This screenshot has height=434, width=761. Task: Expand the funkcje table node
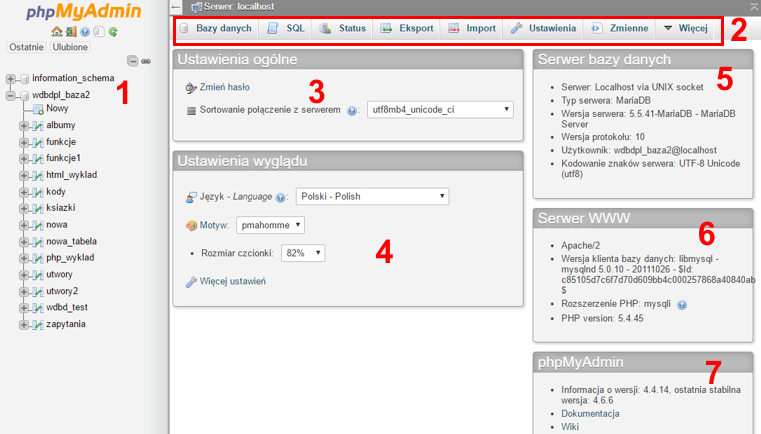(x=23, y=143)
